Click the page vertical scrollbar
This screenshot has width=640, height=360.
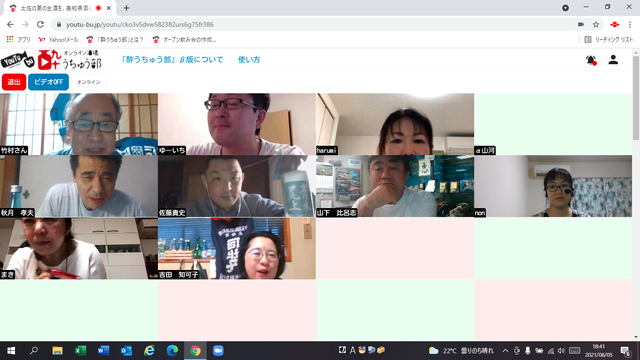click(636, 98)
